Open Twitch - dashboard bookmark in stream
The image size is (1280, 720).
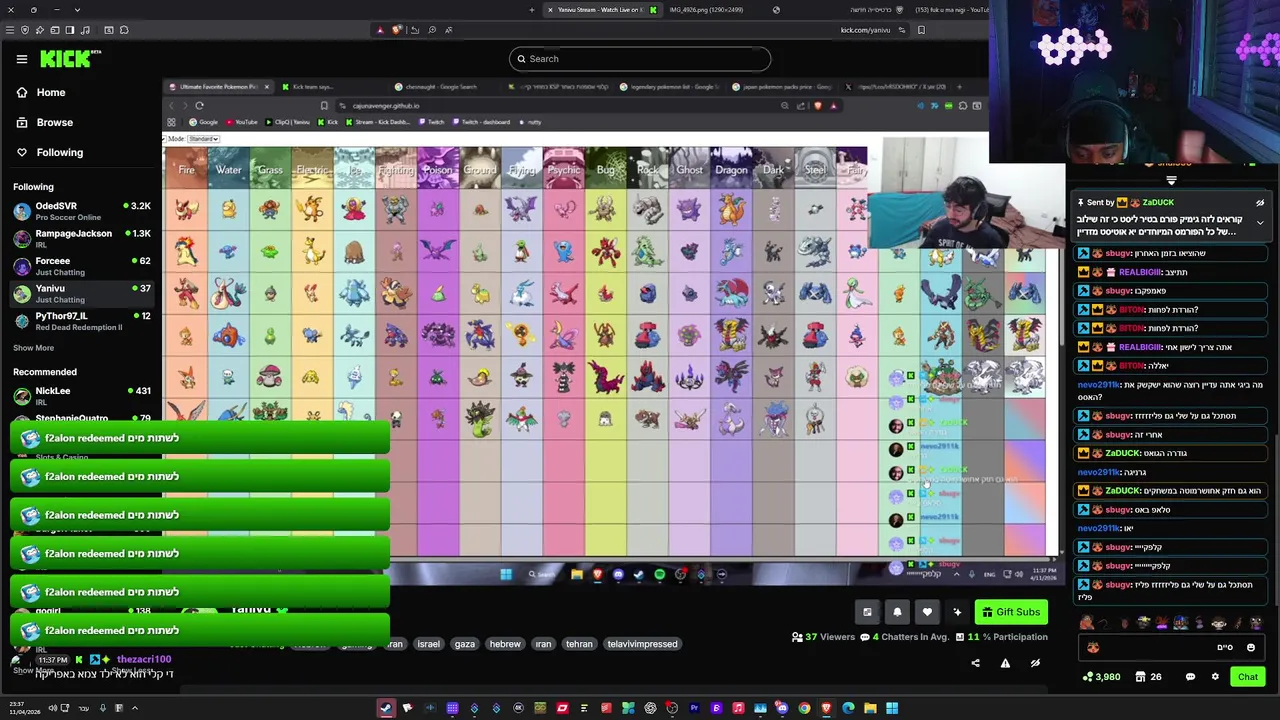[x=479, y=122]
